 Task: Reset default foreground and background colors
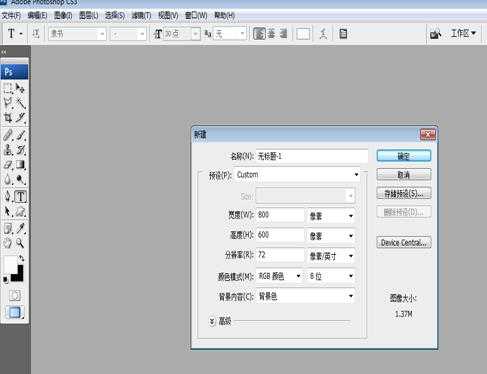(6, 279)
